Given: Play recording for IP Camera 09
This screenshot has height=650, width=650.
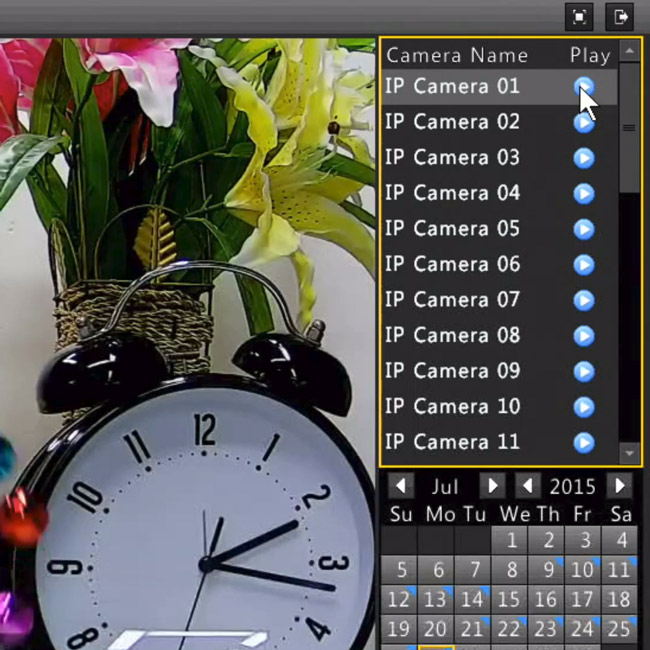Looking at the screenshot, I should point(584,371).
